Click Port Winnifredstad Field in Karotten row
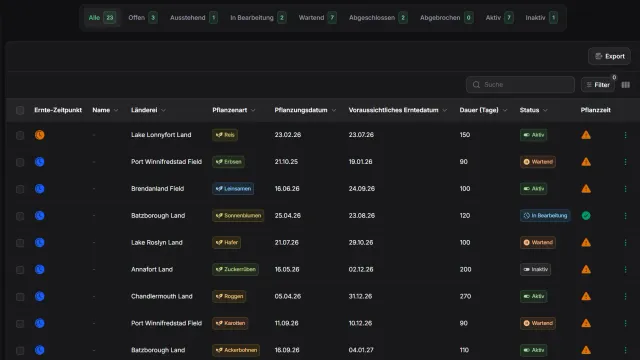The height and width of the screenshot is (360, 640). 167,323
